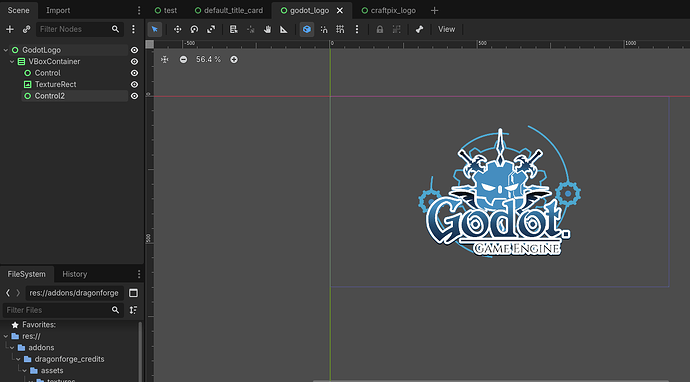Hide the Control node via eye icon

pyautogui.click(x=135, y=73)
